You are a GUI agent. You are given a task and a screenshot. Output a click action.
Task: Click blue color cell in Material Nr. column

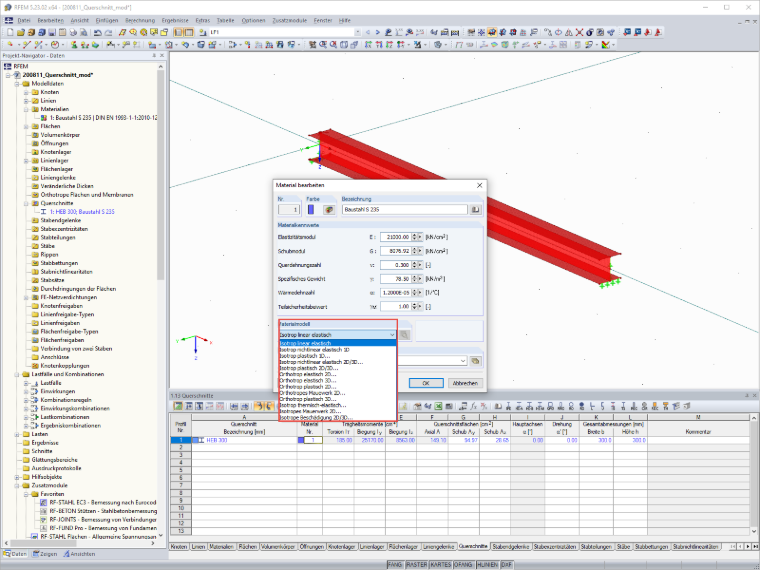(x=301, y=440)
